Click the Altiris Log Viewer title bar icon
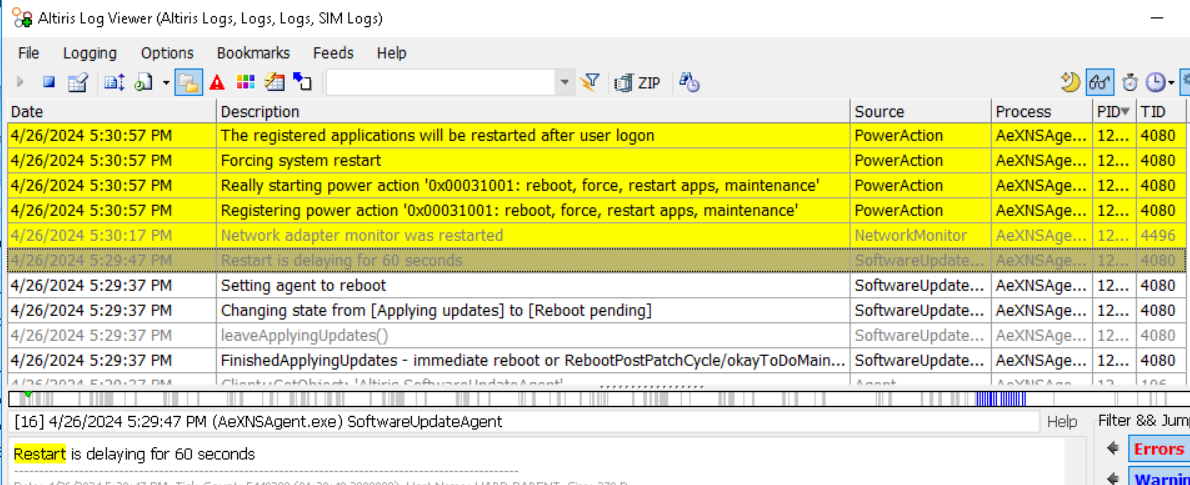 [x=21, y=18]
